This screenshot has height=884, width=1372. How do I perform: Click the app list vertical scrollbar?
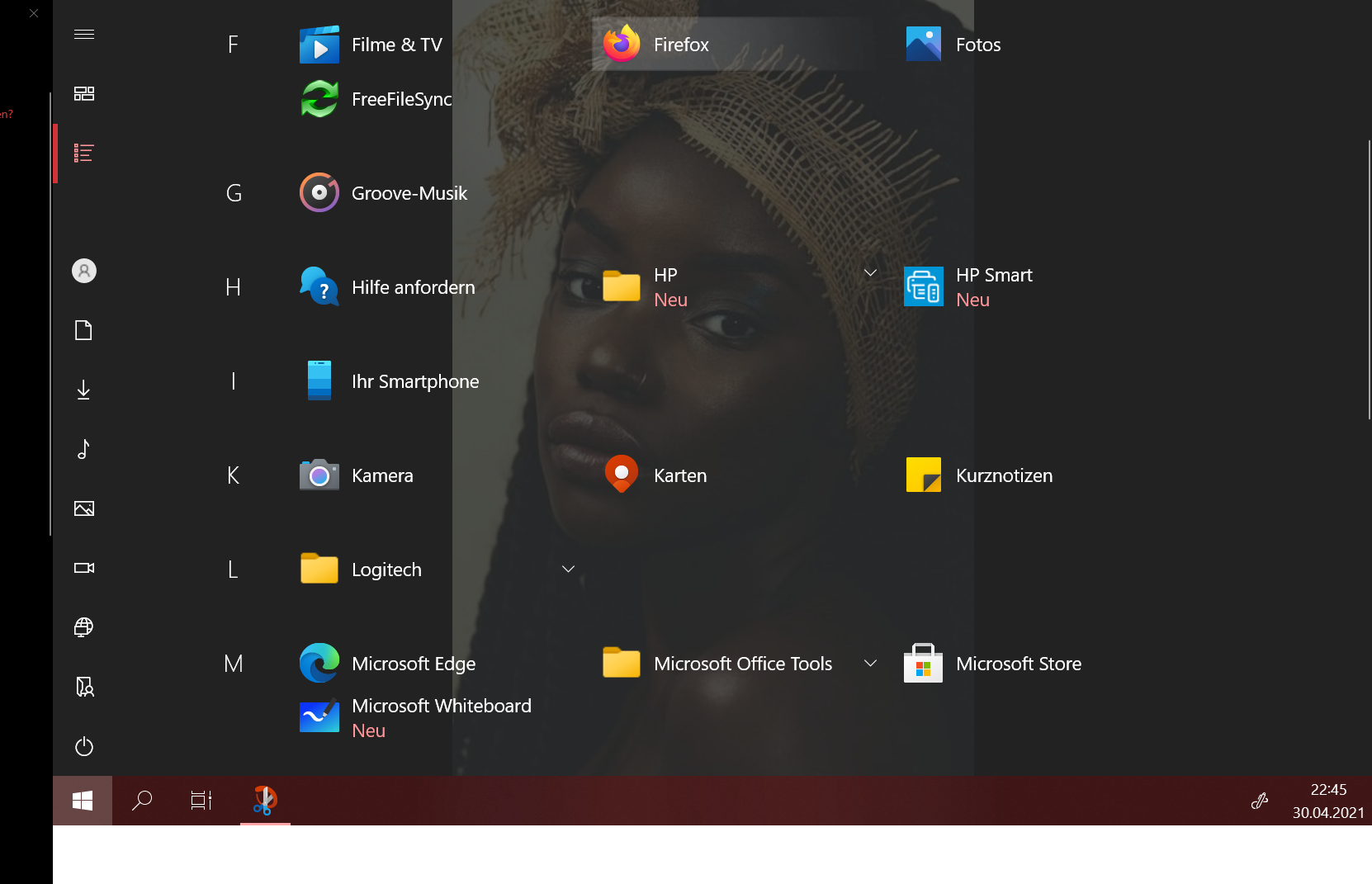tap(1368, 281)
